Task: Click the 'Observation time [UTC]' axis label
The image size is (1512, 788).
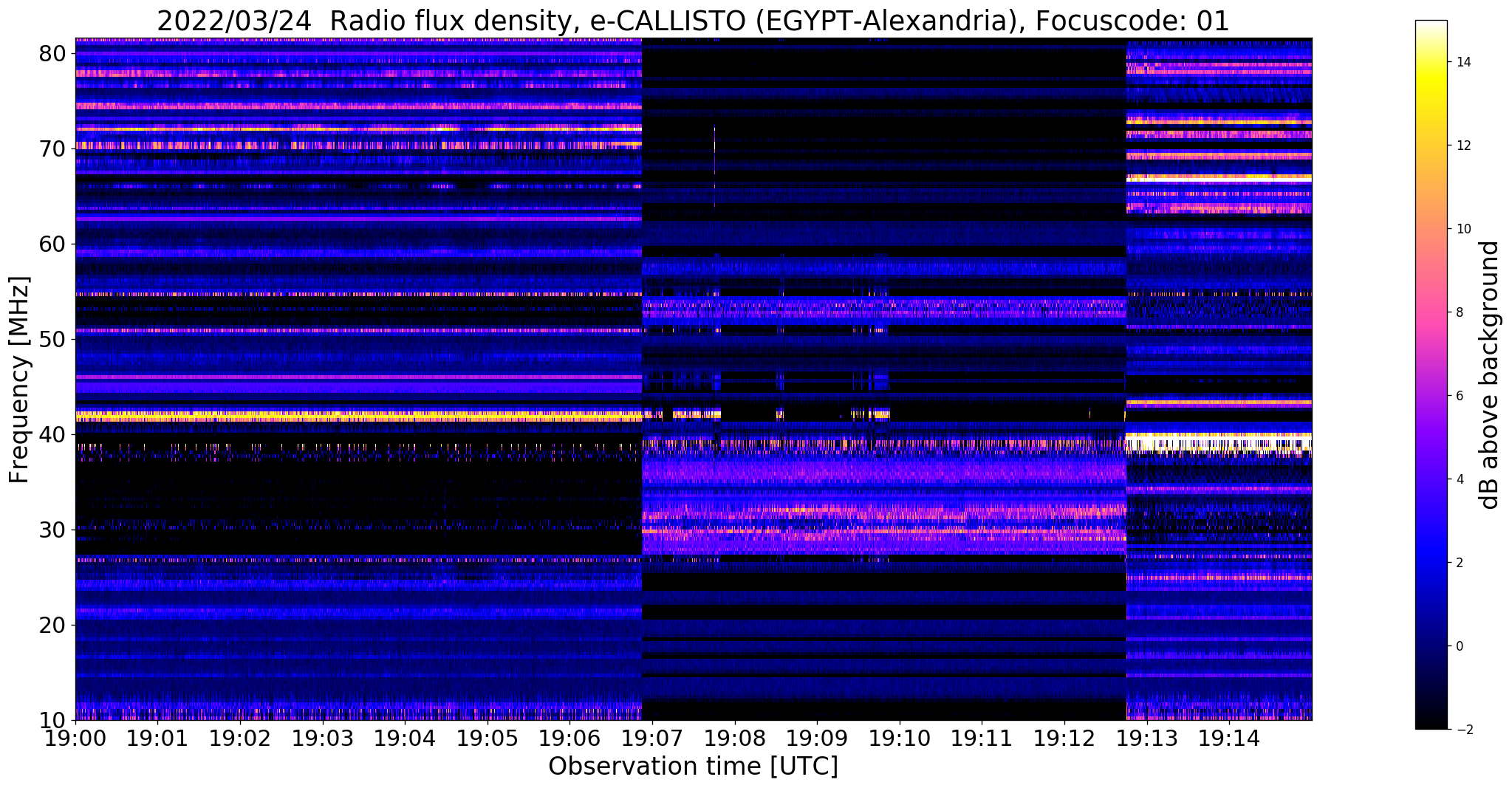Action: (x=693, y=766)
